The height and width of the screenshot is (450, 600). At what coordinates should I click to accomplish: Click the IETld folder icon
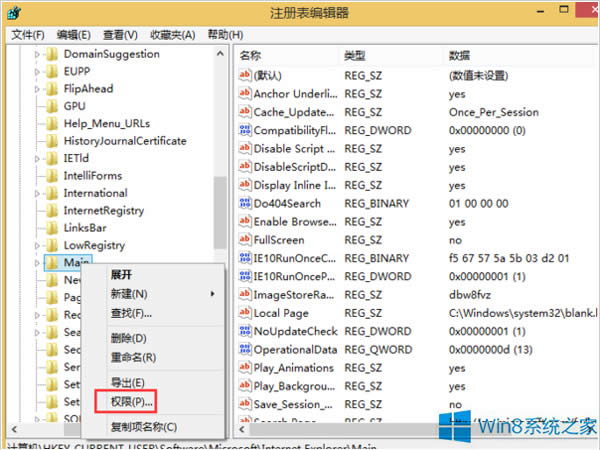coord(52,158)
